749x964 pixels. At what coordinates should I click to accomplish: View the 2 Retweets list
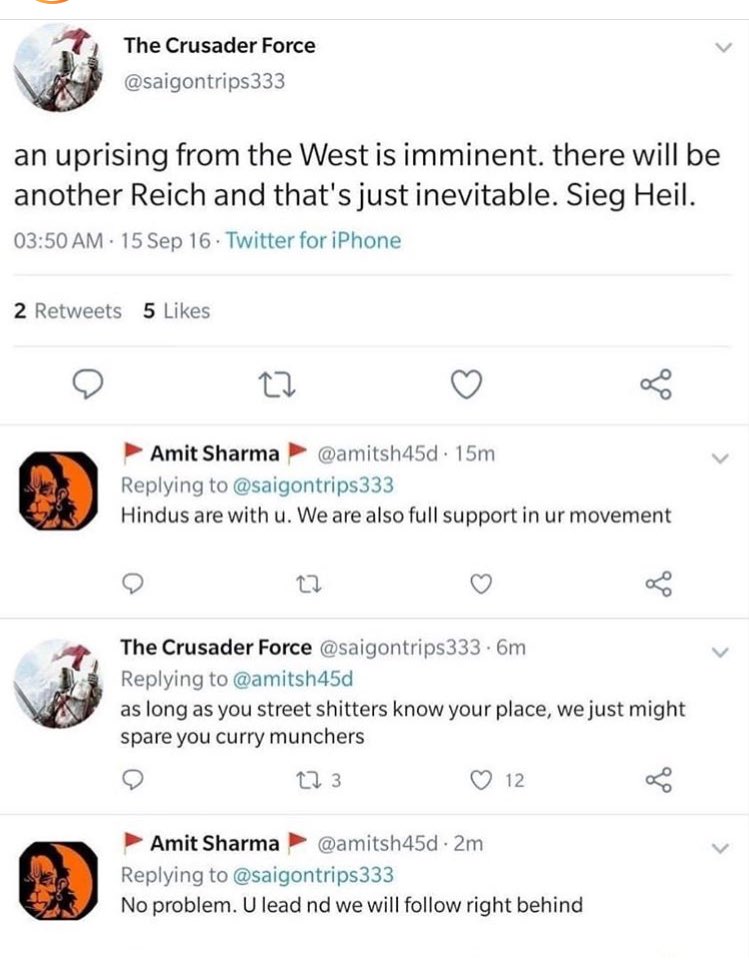[x=68, y=311]
